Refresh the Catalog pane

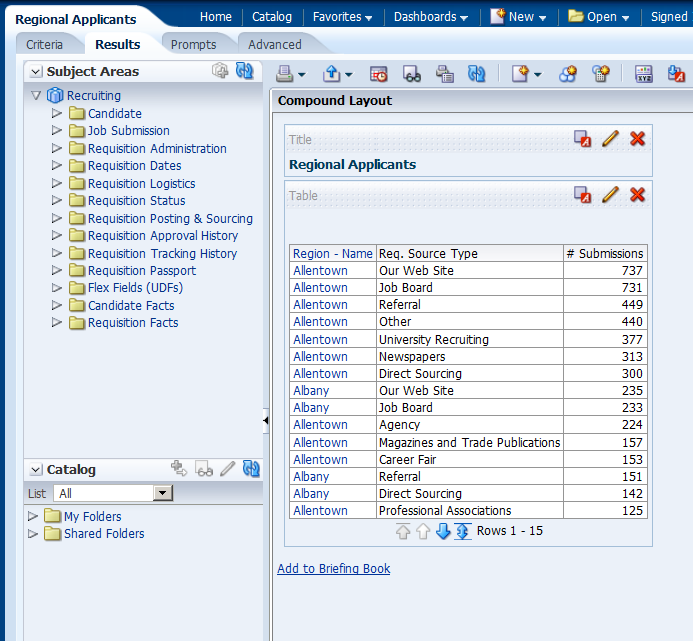point(251,469)
